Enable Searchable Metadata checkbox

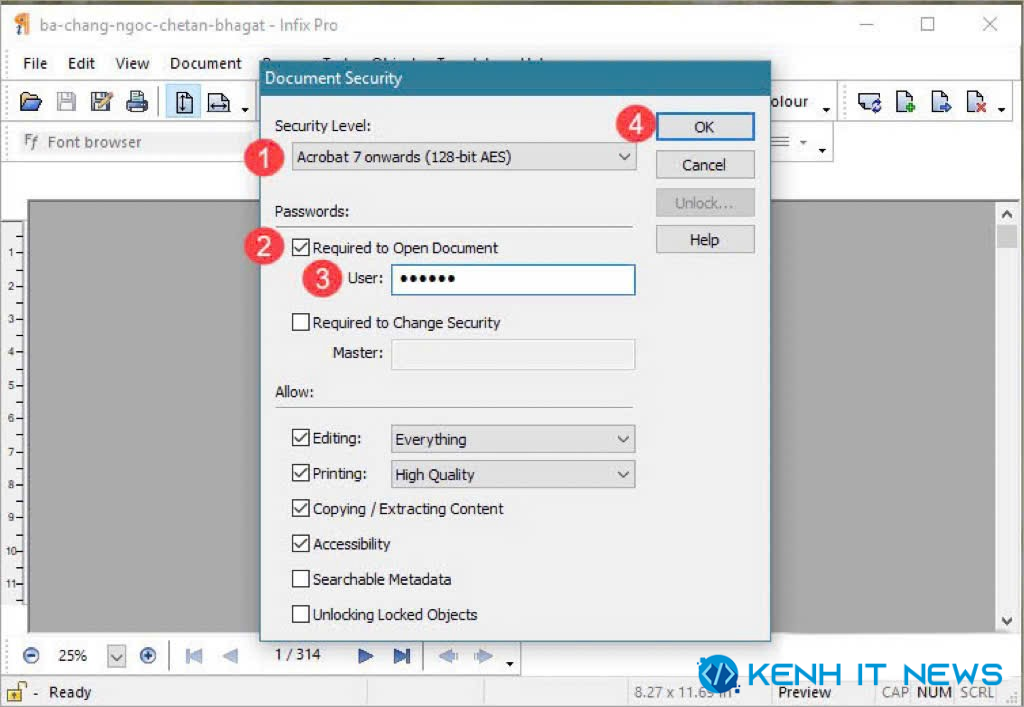point(300,578)
